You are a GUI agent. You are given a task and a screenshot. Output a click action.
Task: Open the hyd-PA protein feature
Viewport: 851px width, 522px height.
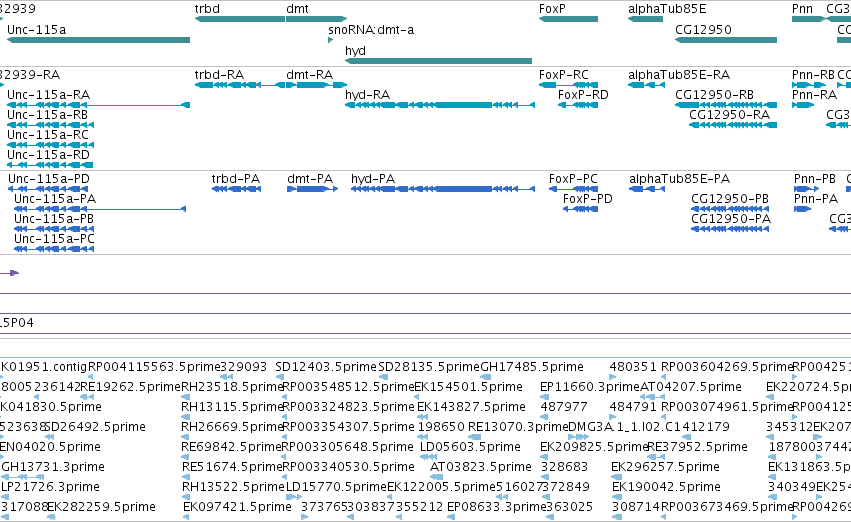[443, 189]
